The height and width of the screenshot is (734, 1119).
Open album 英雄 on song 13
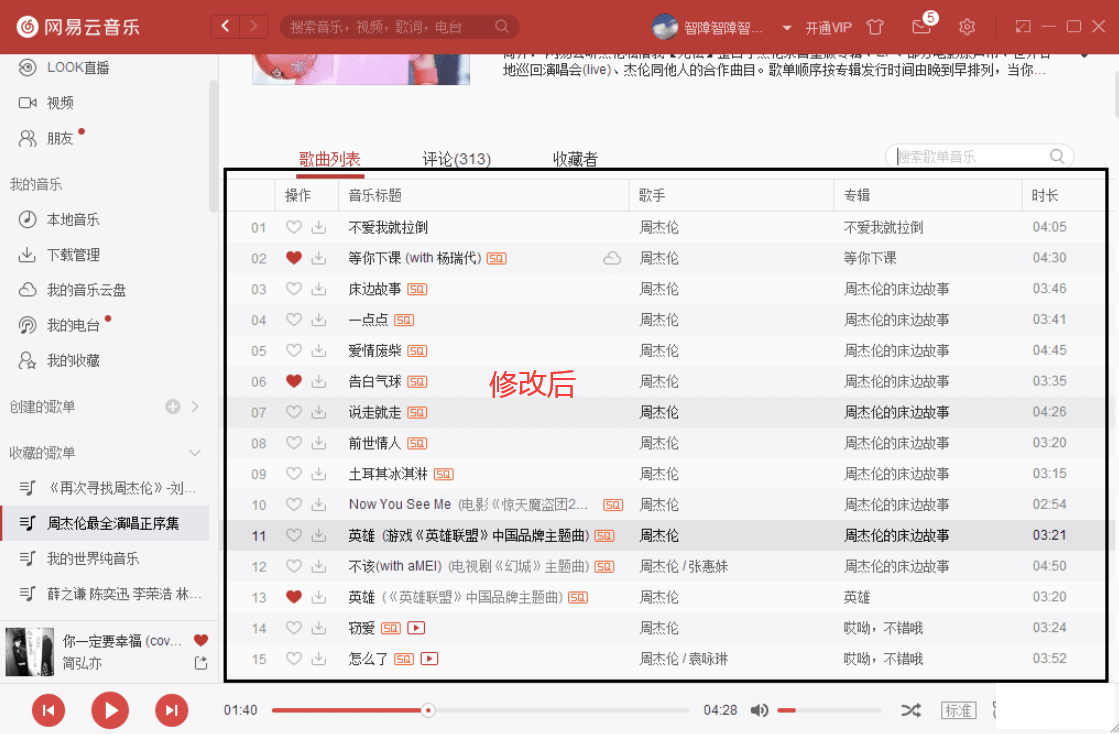(x=857, y=597)
